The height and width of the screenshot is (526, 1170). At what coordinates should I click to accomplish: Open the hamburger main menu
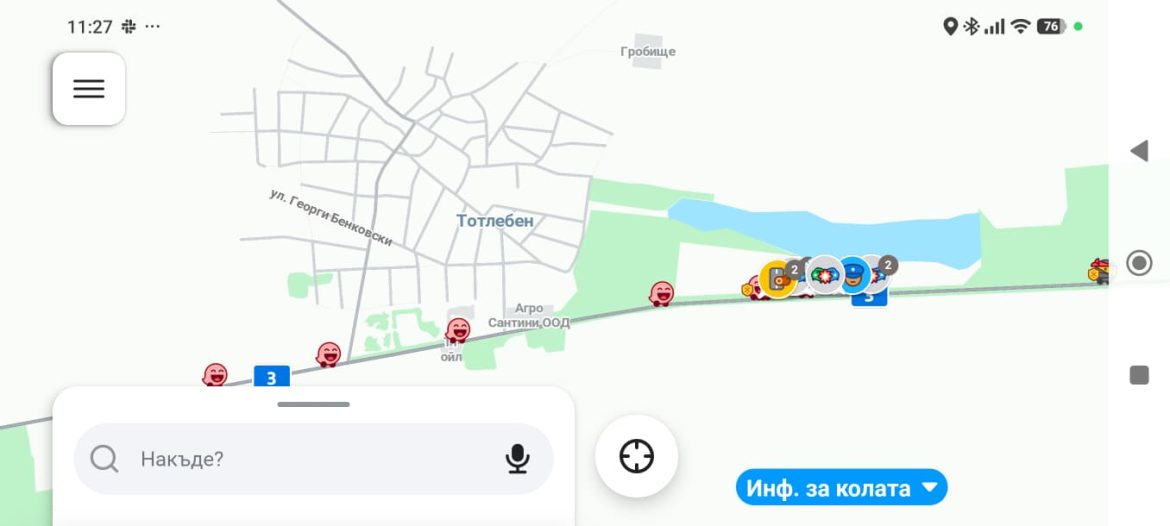[89, 89]
